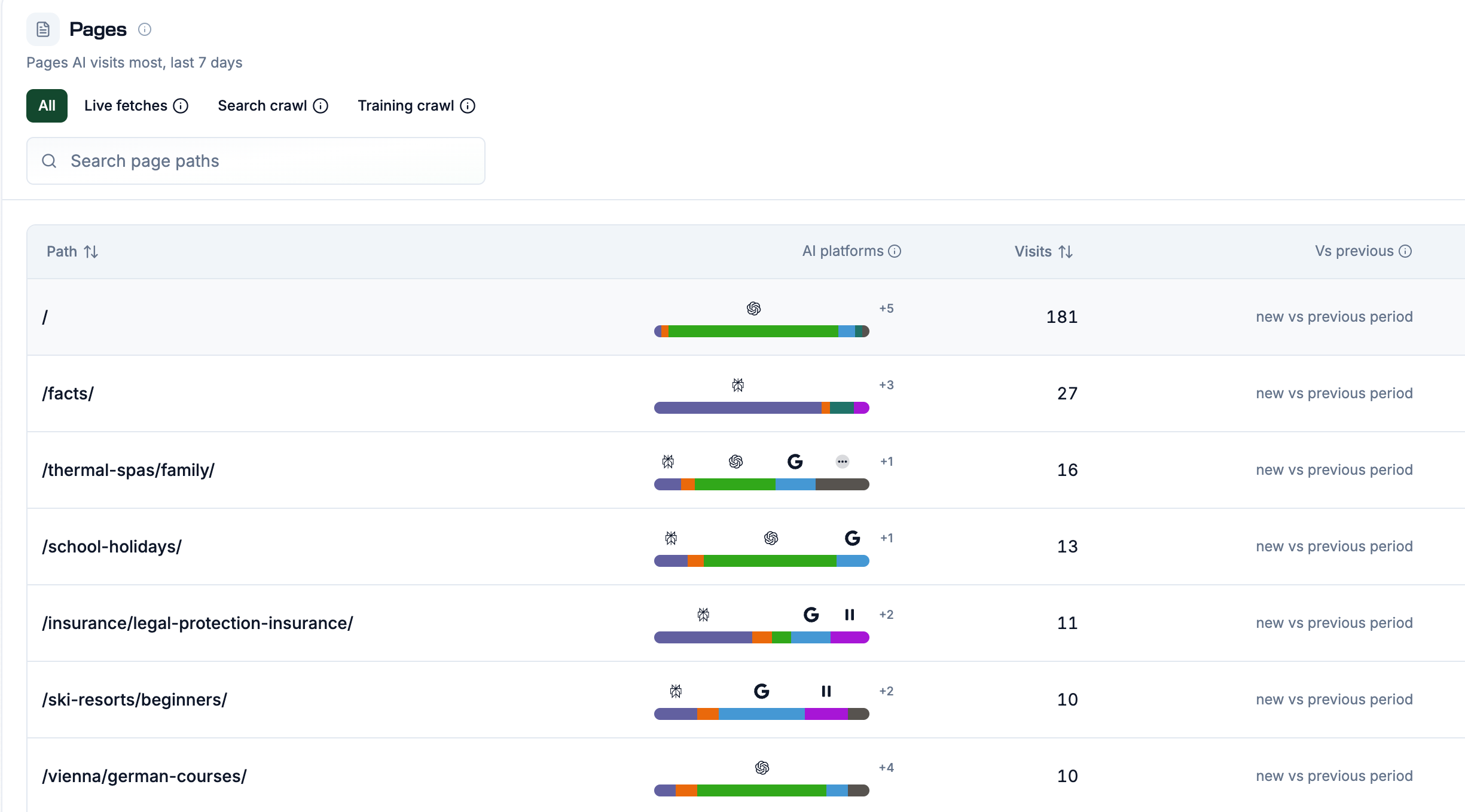Click the Pages document icon
This screenshot has height=812, width=1465.
point(43,29)
